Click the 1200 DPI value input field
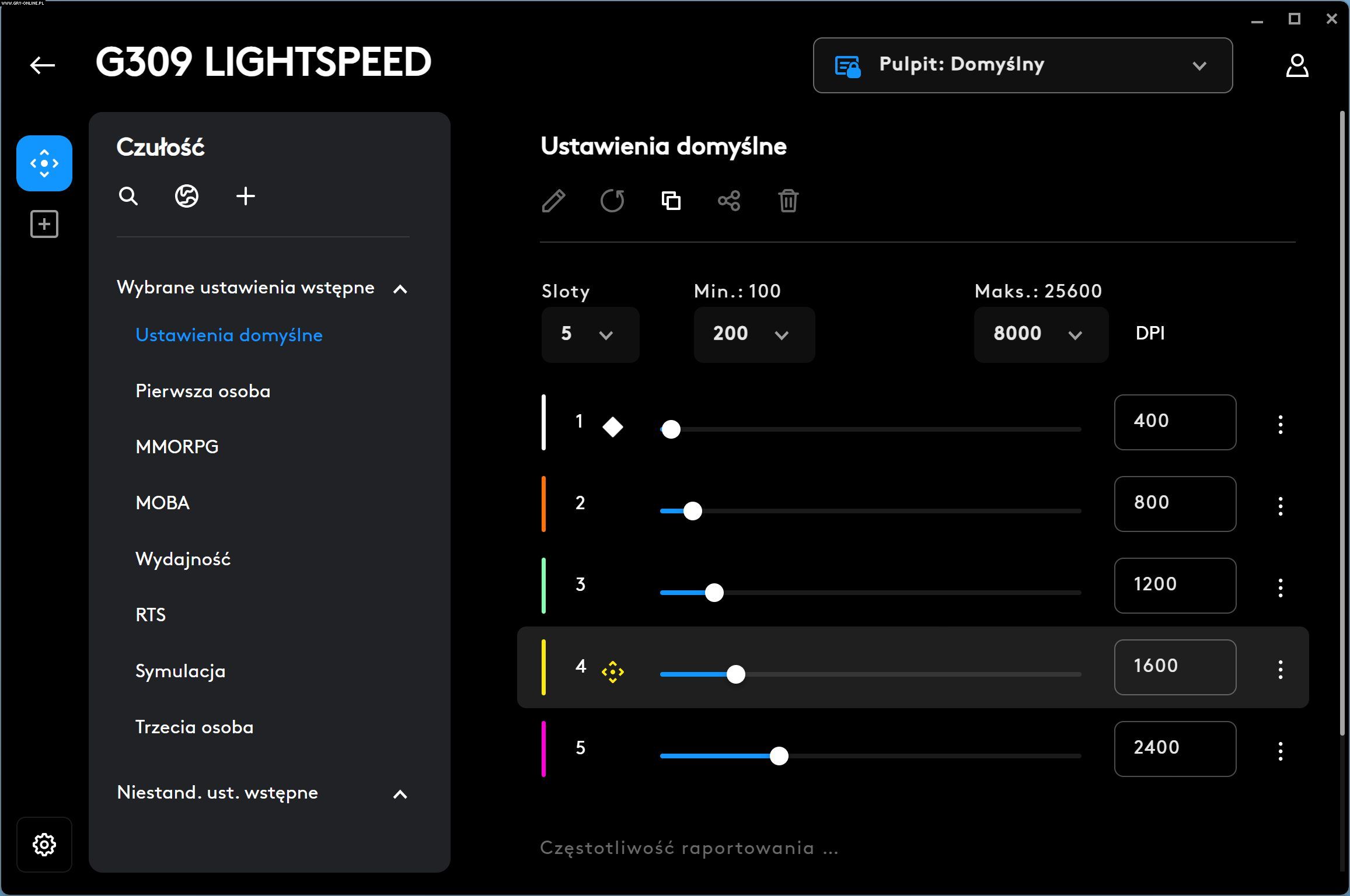 (1174, 585)
